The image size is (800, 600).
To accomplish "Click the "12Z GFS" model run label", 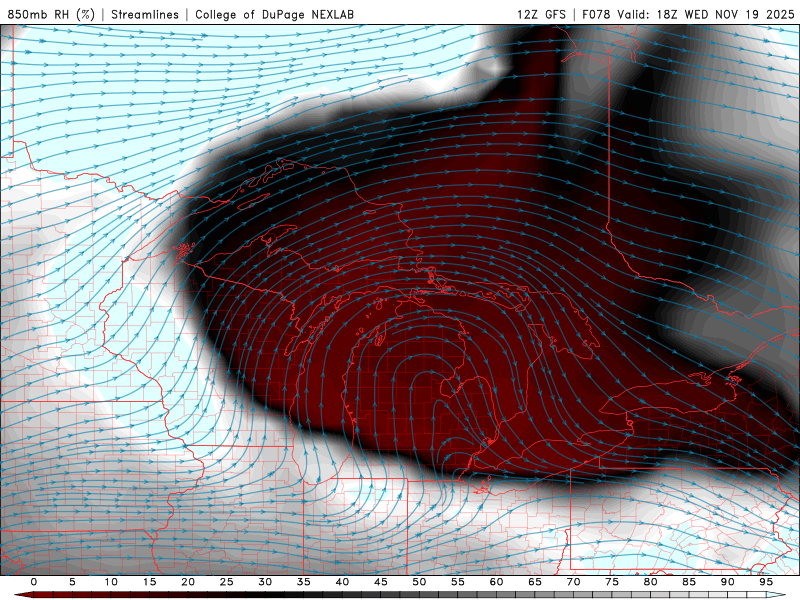I will [x=541, y=14].
